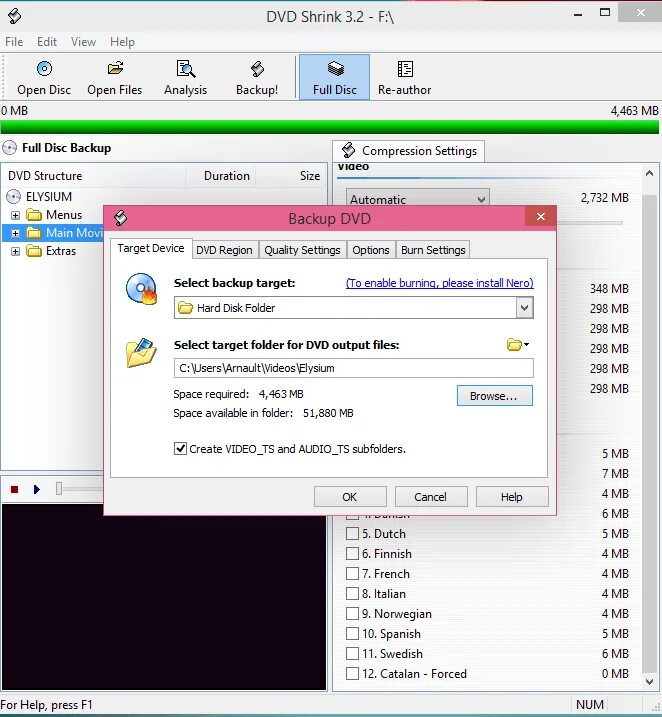Screen dimensions: 662x717
Task: Open the View menu
Action: 83,42
